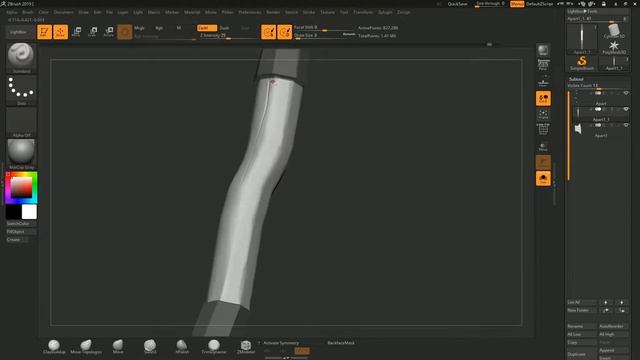Select the Cylinder3D tool thumbnail

[x=613, y=31]
